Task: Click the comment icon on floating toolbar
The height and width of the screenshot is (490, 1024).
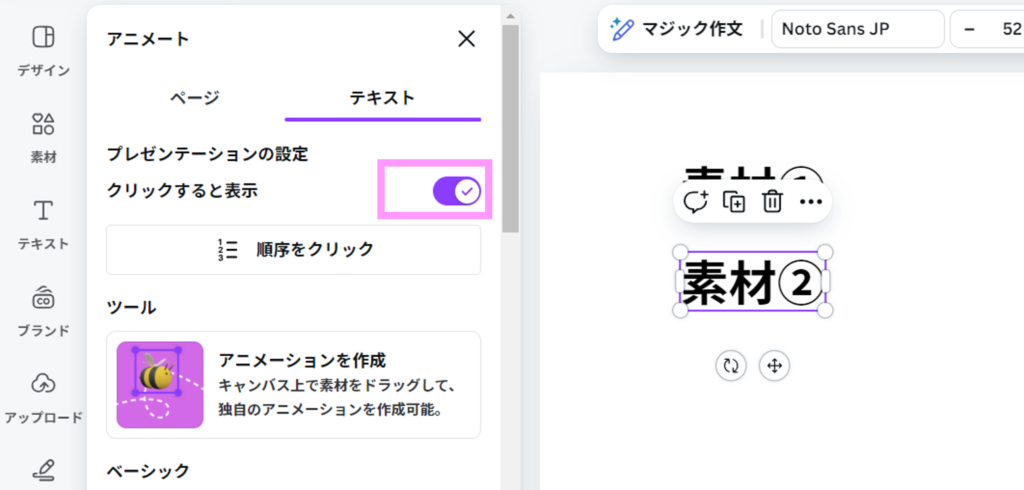Action: 695,202
